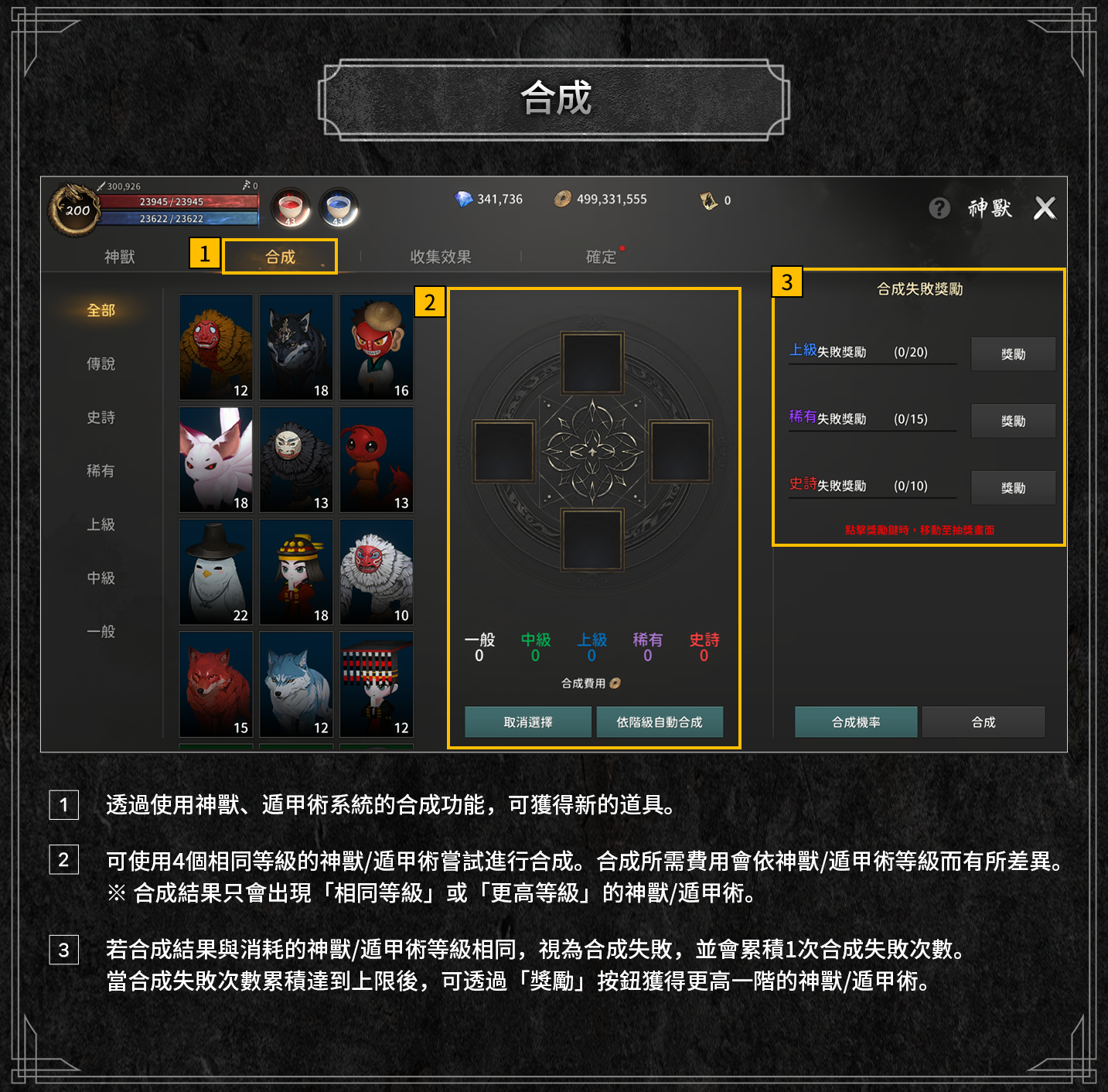1108x1092 pixels.
Task: Filter beasts by 史詩 grade
Action: (x=101, y=418)
